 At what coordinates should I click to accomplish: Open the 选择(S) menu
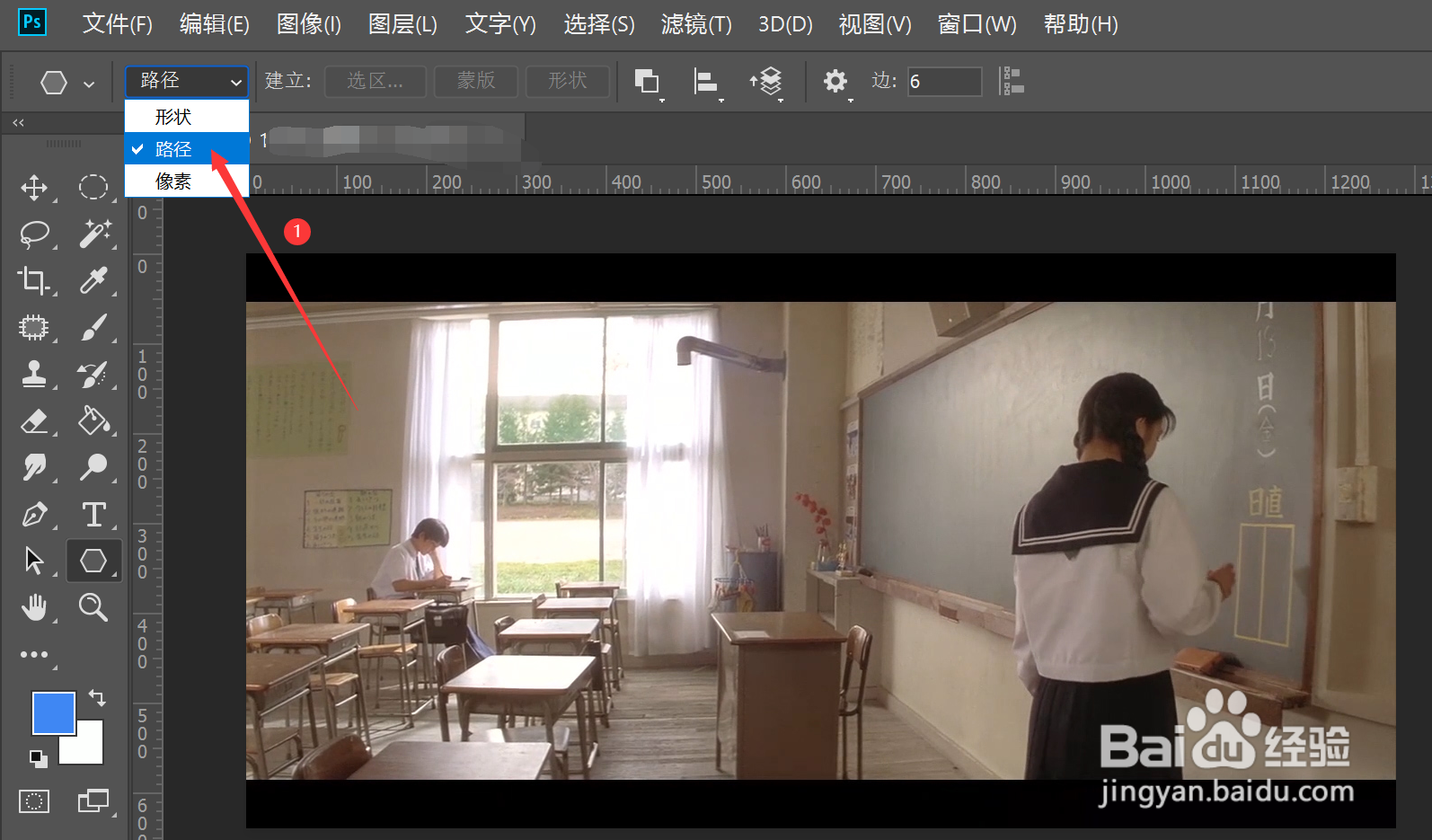coord(599,24)
